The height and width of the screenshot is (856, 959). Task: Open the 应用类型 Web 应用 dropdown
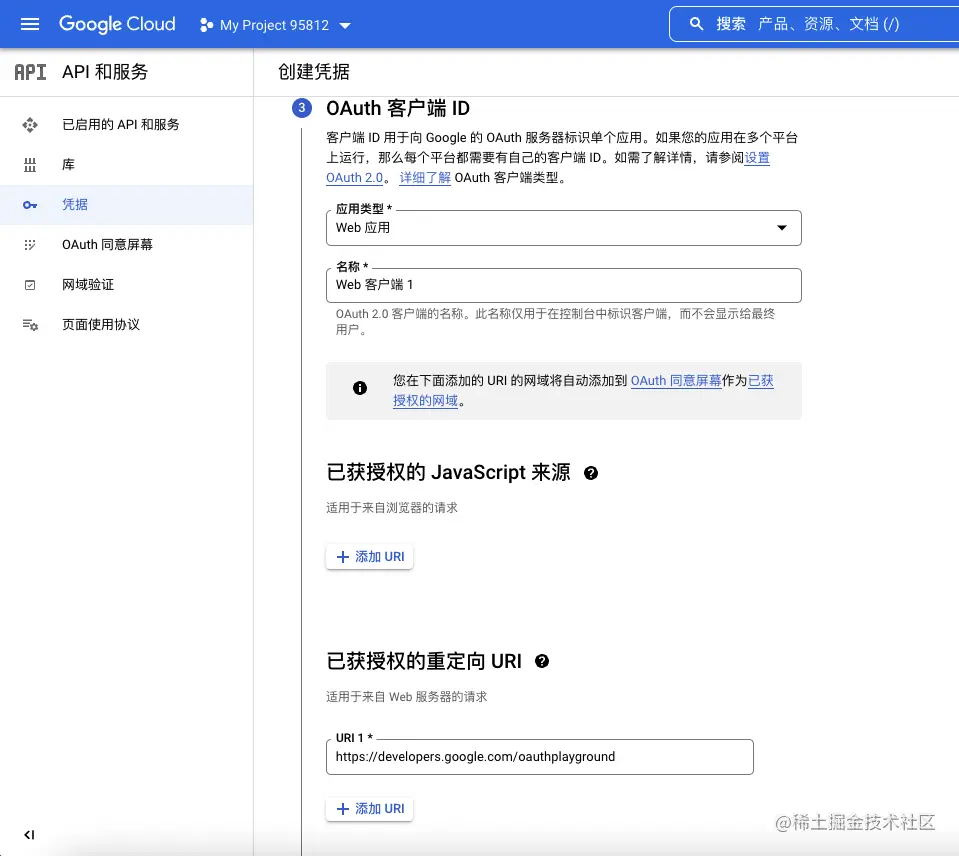click(563, 228)
